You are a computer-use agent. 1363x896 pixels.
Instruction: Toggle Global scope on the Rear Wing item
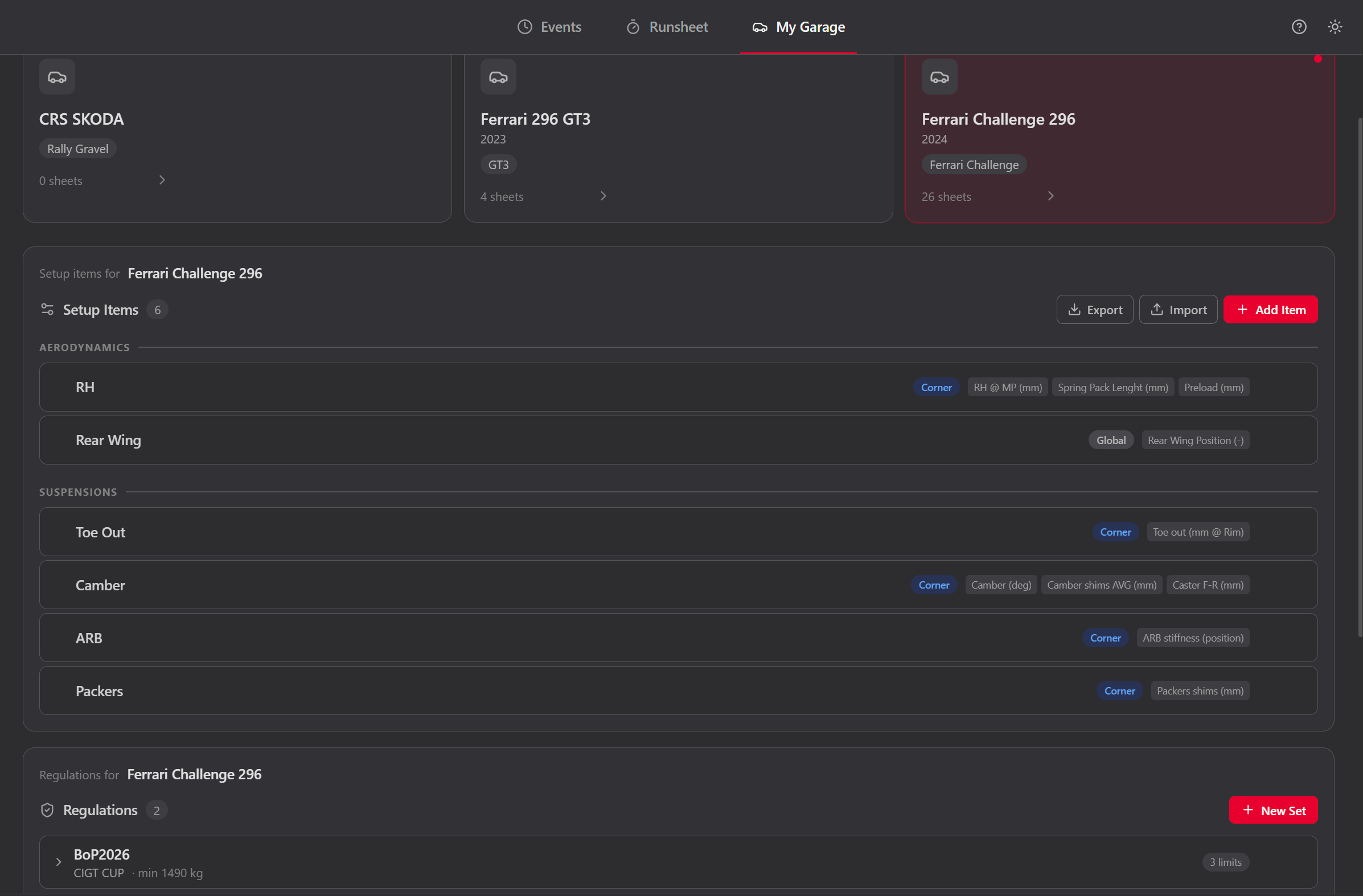click(1110, 439)
